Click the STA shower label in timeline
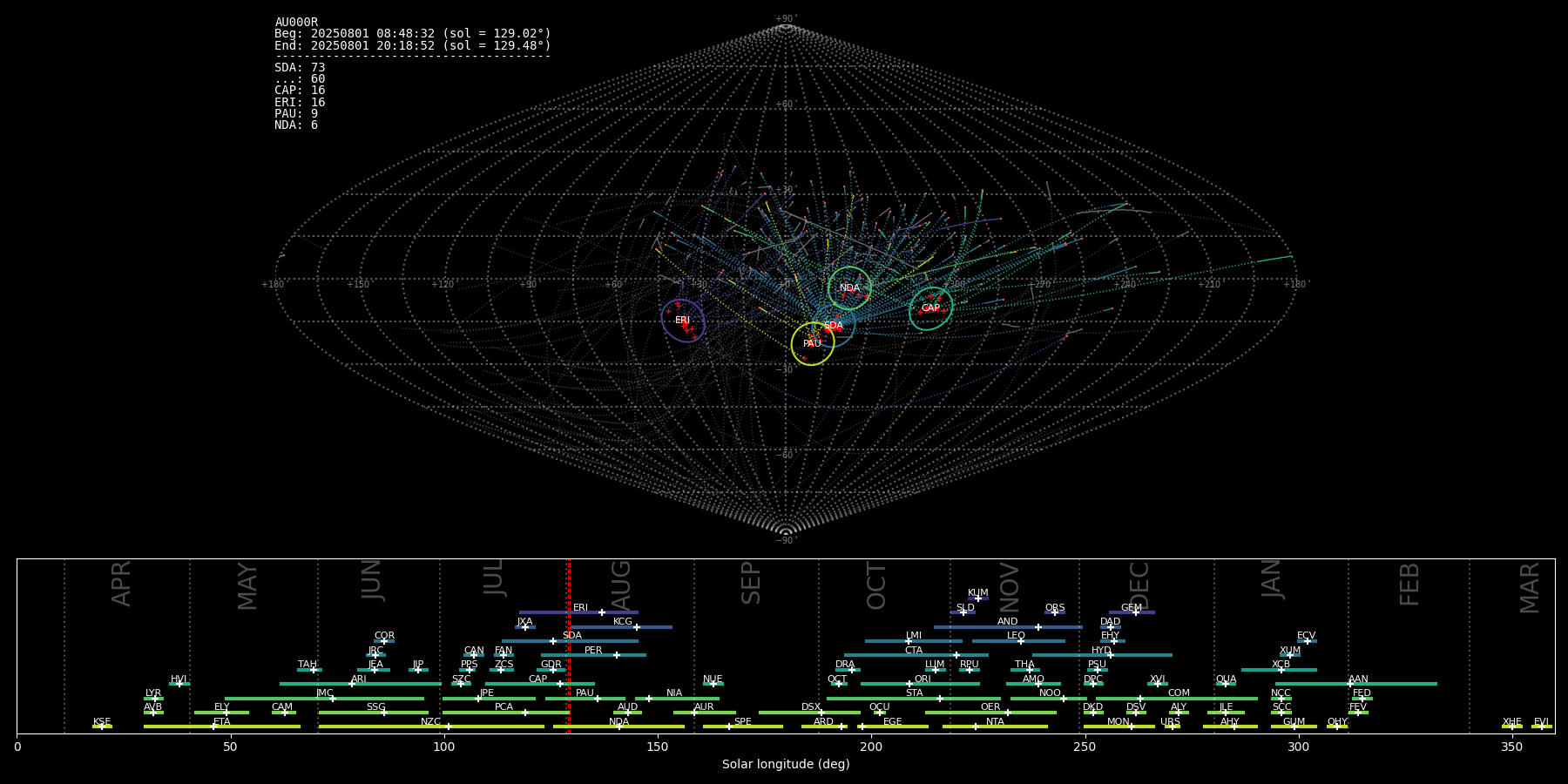This screenshot has width=1568, height=784. point(915,693)
